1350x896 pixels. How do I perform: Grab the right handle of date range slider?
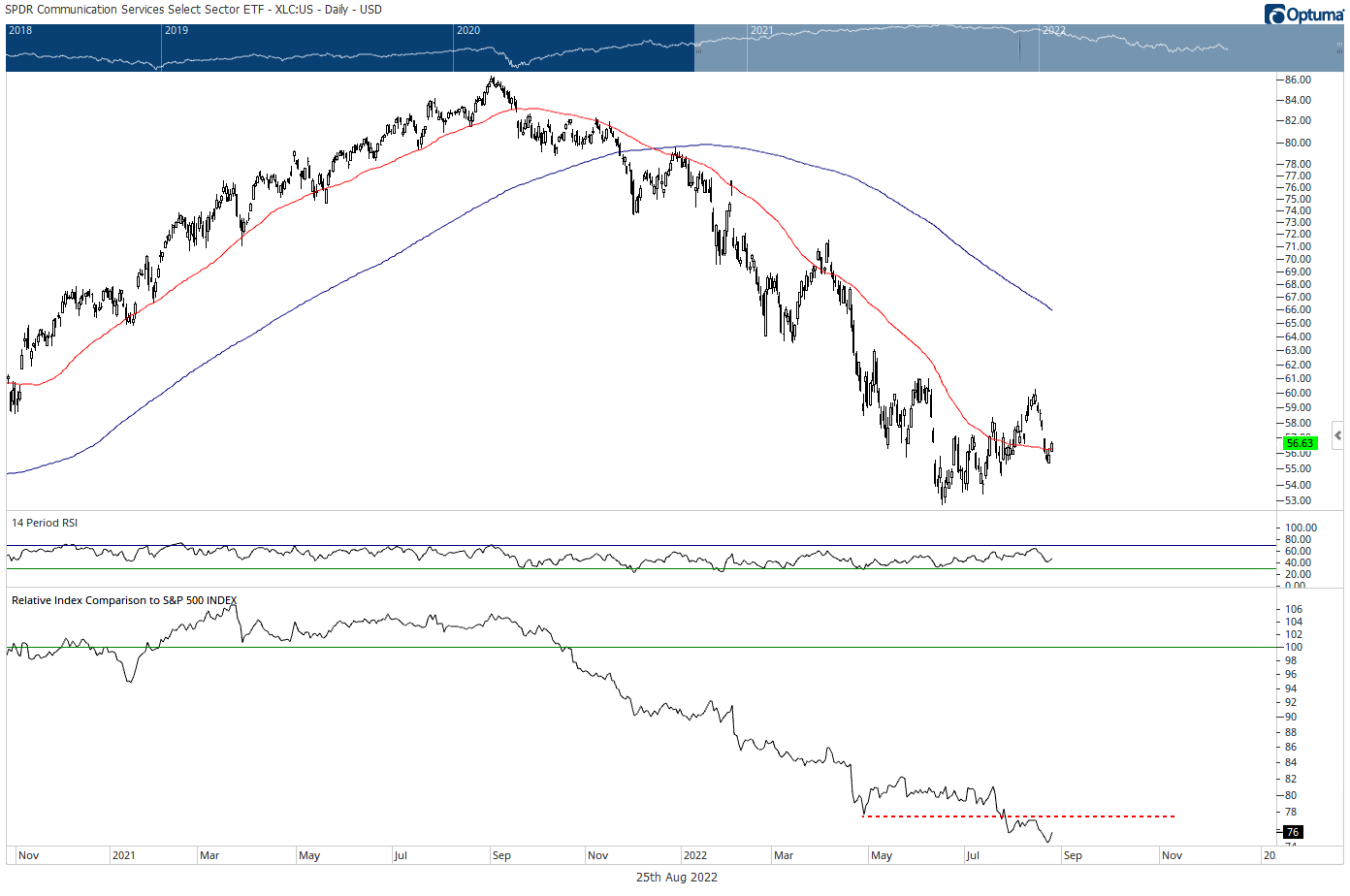[x=1339, y=48]
